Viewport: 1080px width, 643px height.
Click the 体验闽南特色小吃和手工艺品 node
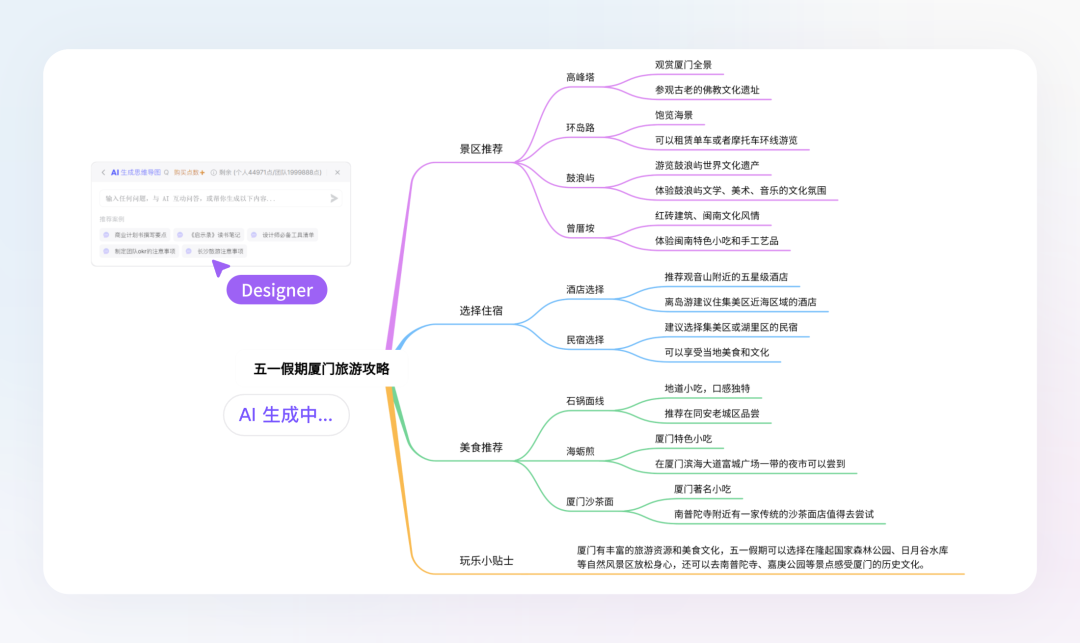point(716,240)
